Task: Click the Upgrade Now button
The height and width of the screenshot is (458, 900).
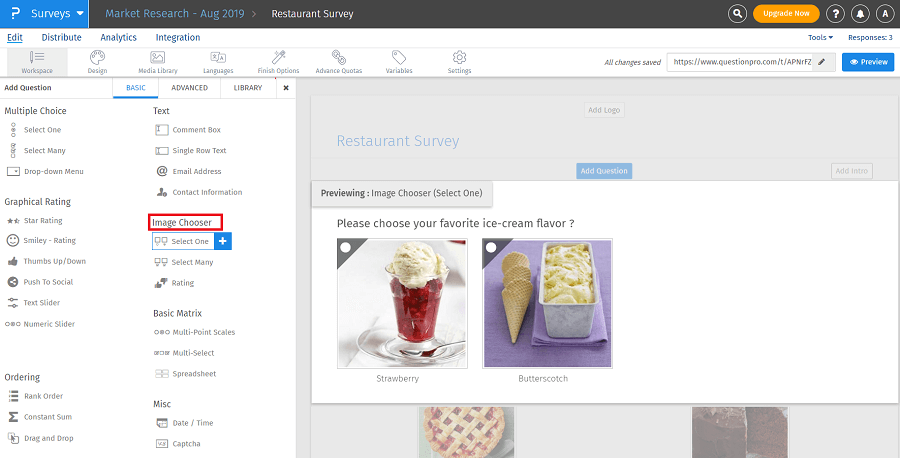Action: (786, 14)
